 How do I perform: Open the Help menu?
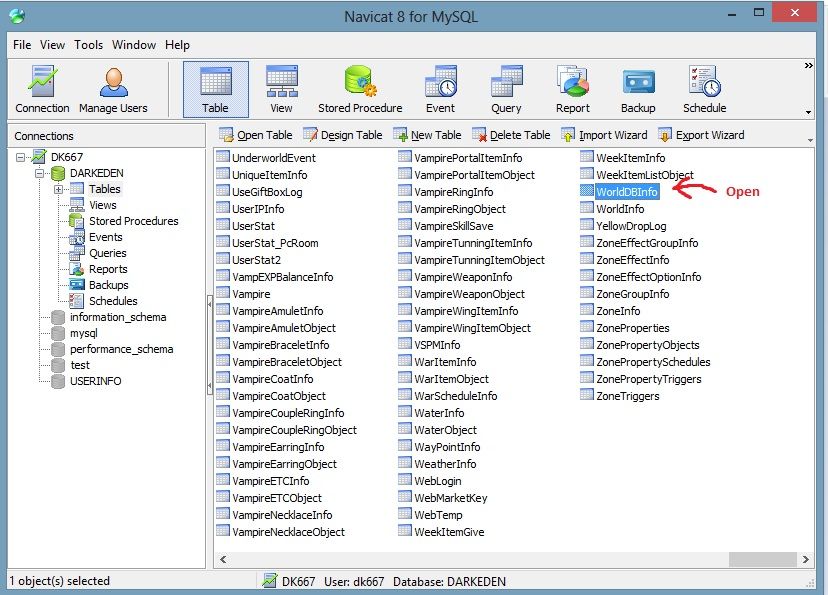pos(177,45)
